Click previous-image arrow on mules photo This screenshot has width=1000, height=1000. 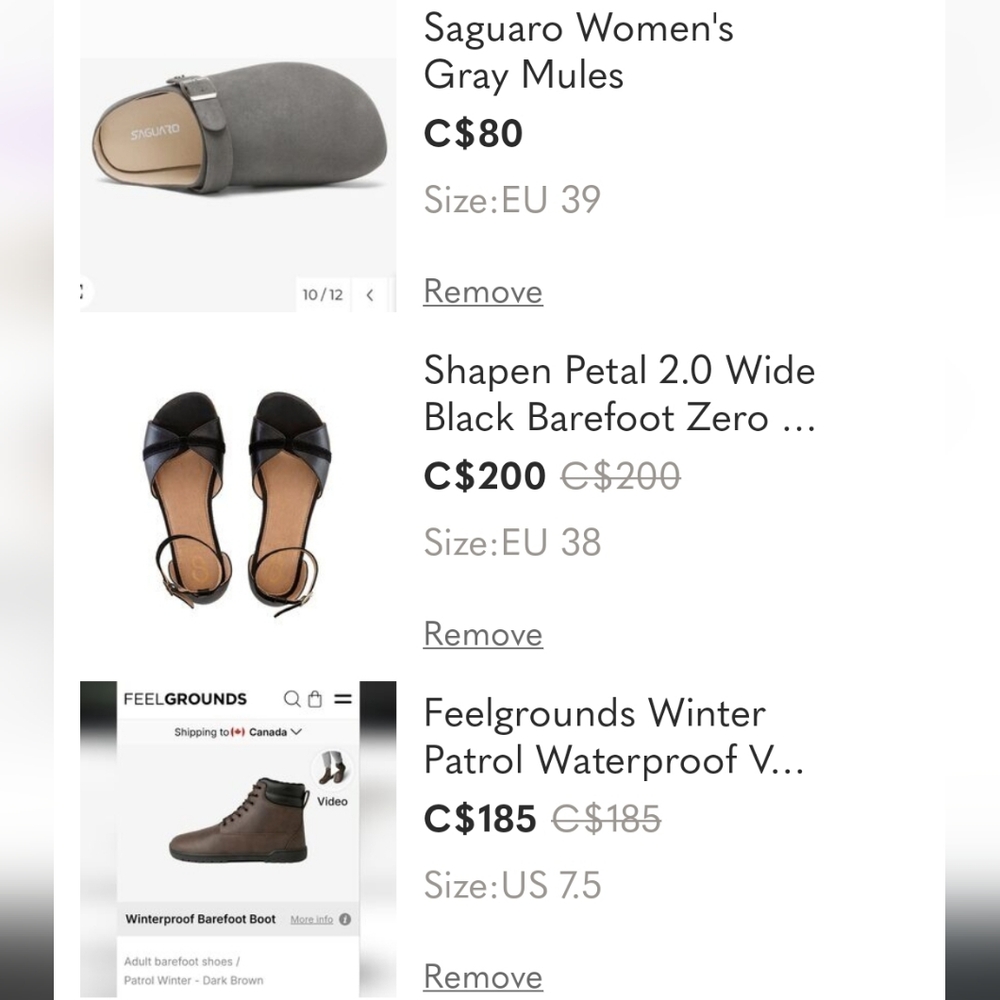tap(370, 295)
